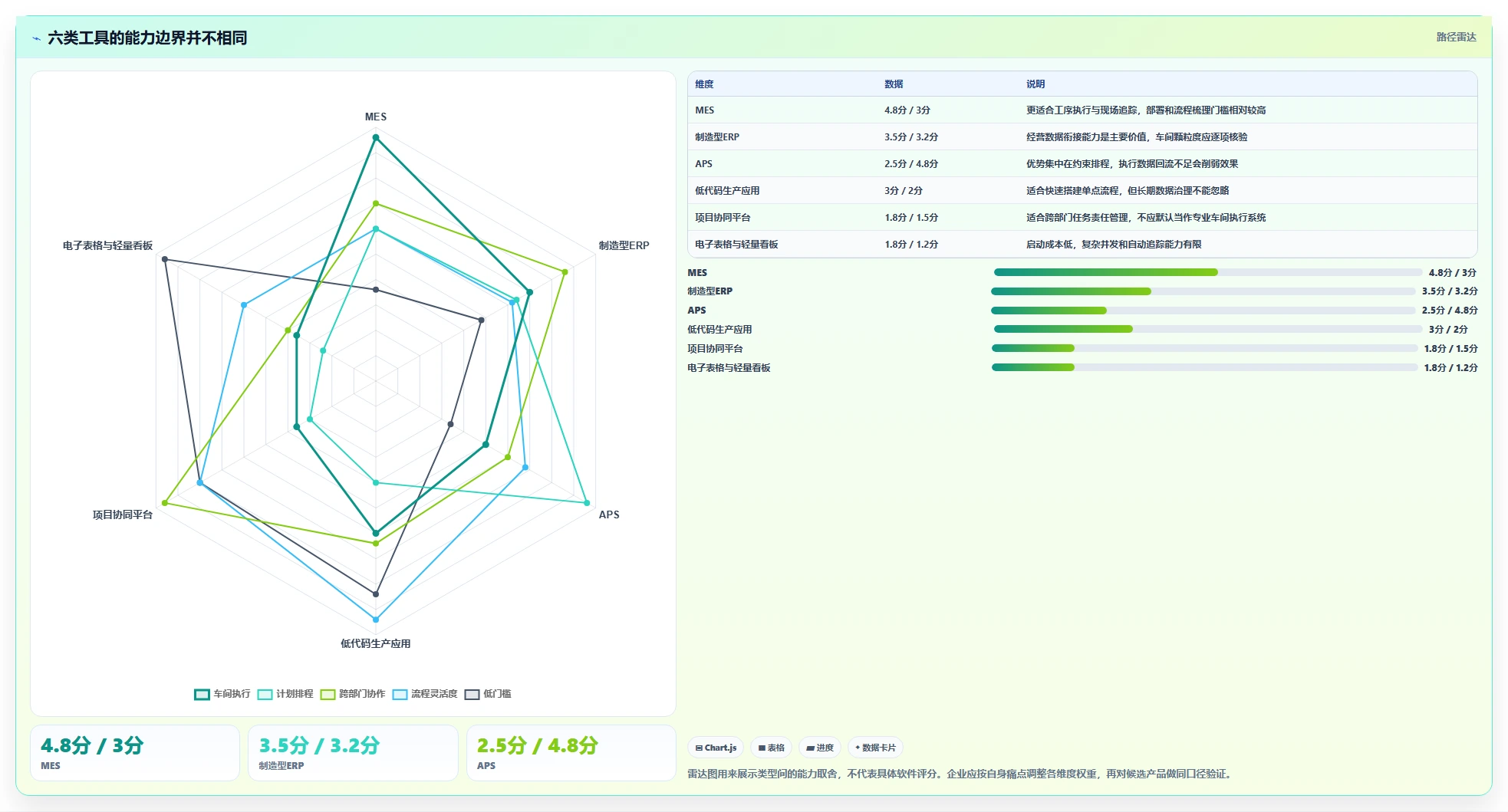Image resolution: width=1508 pixels, height=812 pixels.
Task: Select the 数据卡片 tag
Action: [875, 748]
